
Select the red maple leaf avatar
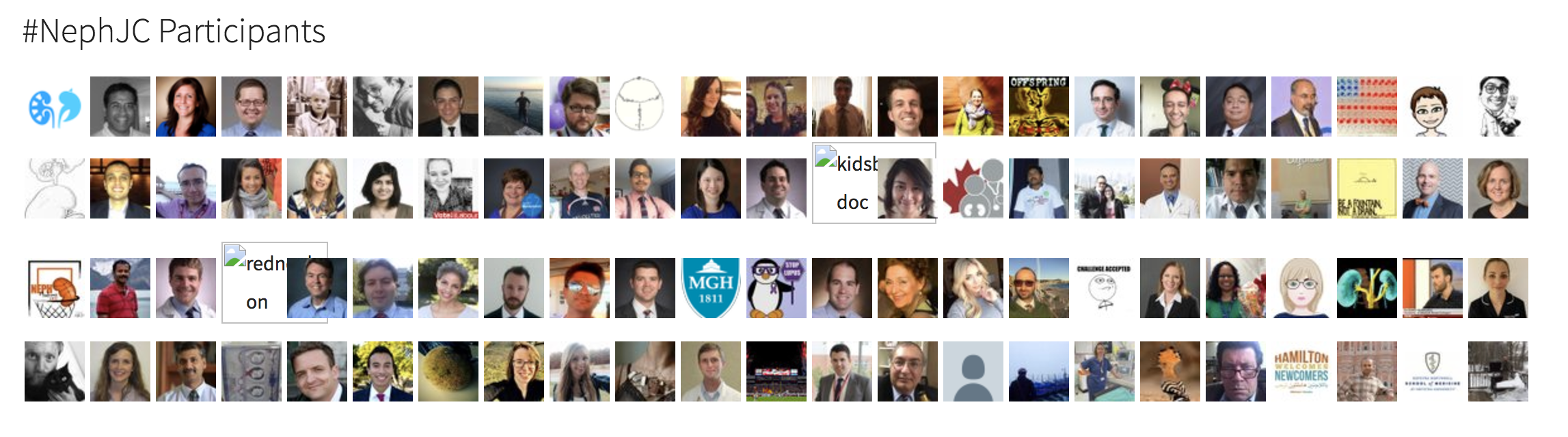pyautogui.click(x=973, y=188)
